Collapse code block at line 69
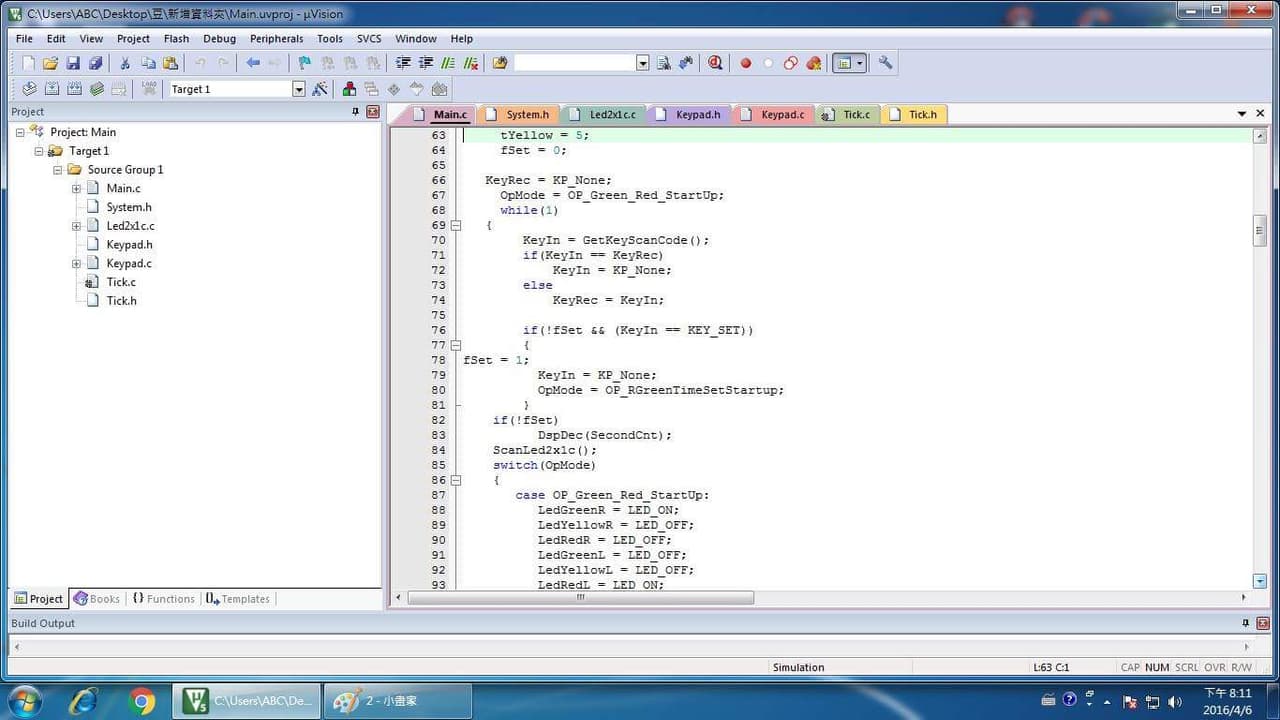This screenshot has width=1280, height=720. click(456, 225)
